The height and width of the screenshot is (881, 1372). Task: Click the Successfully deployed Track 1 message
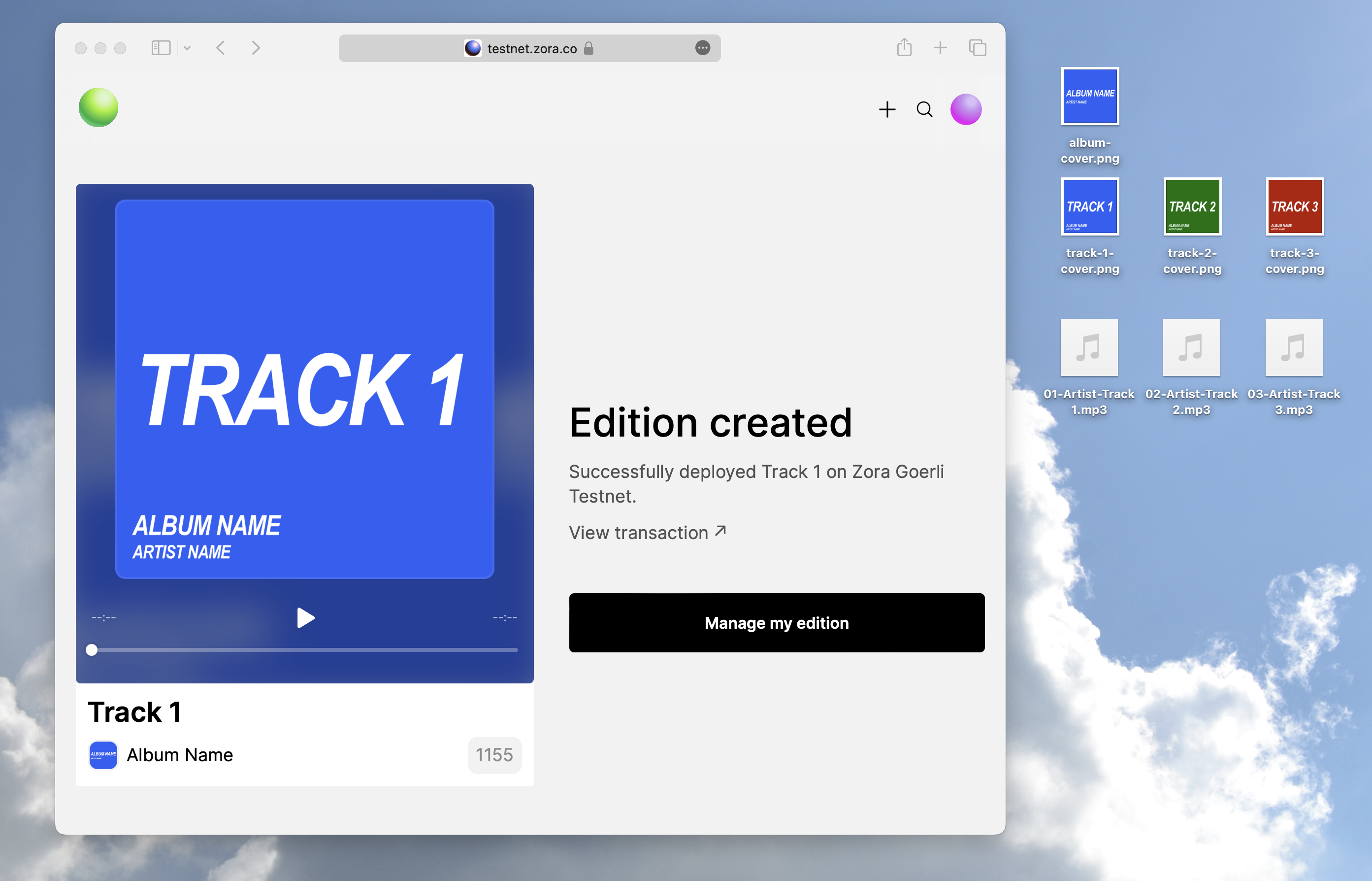click(756, 483)
